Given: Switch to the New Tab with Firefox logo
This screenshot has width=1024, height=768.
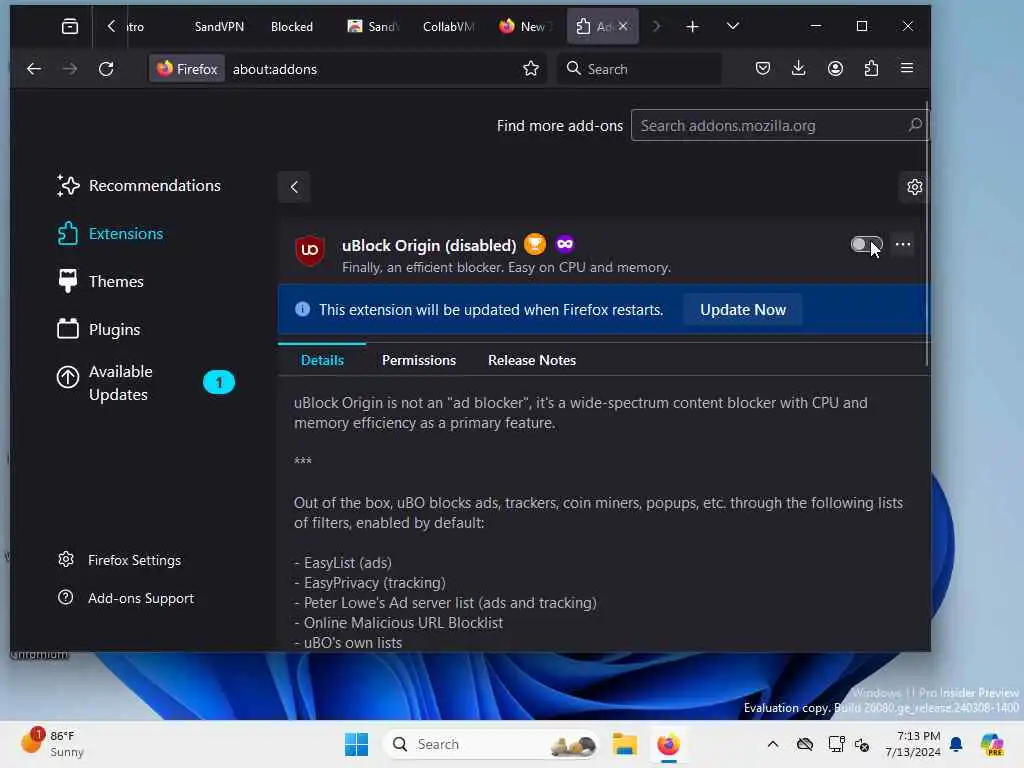Looking at the screenshot, I should [525, 27].
